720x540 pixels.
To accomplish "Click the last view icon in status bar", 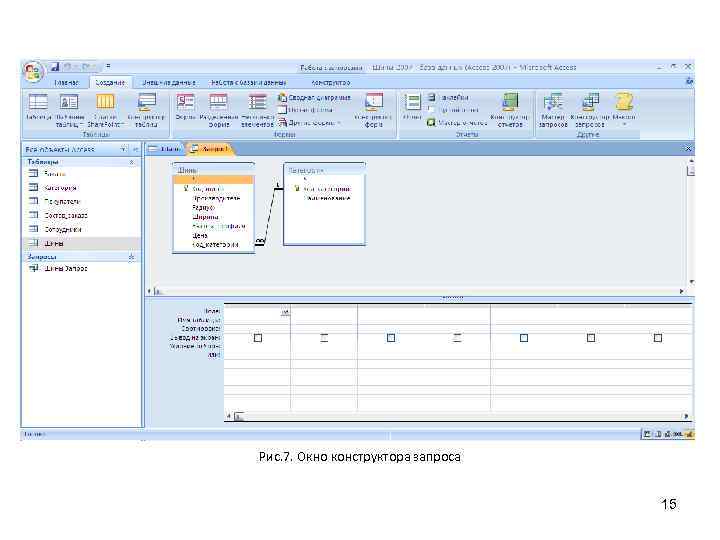I will (x=688, y=434).
